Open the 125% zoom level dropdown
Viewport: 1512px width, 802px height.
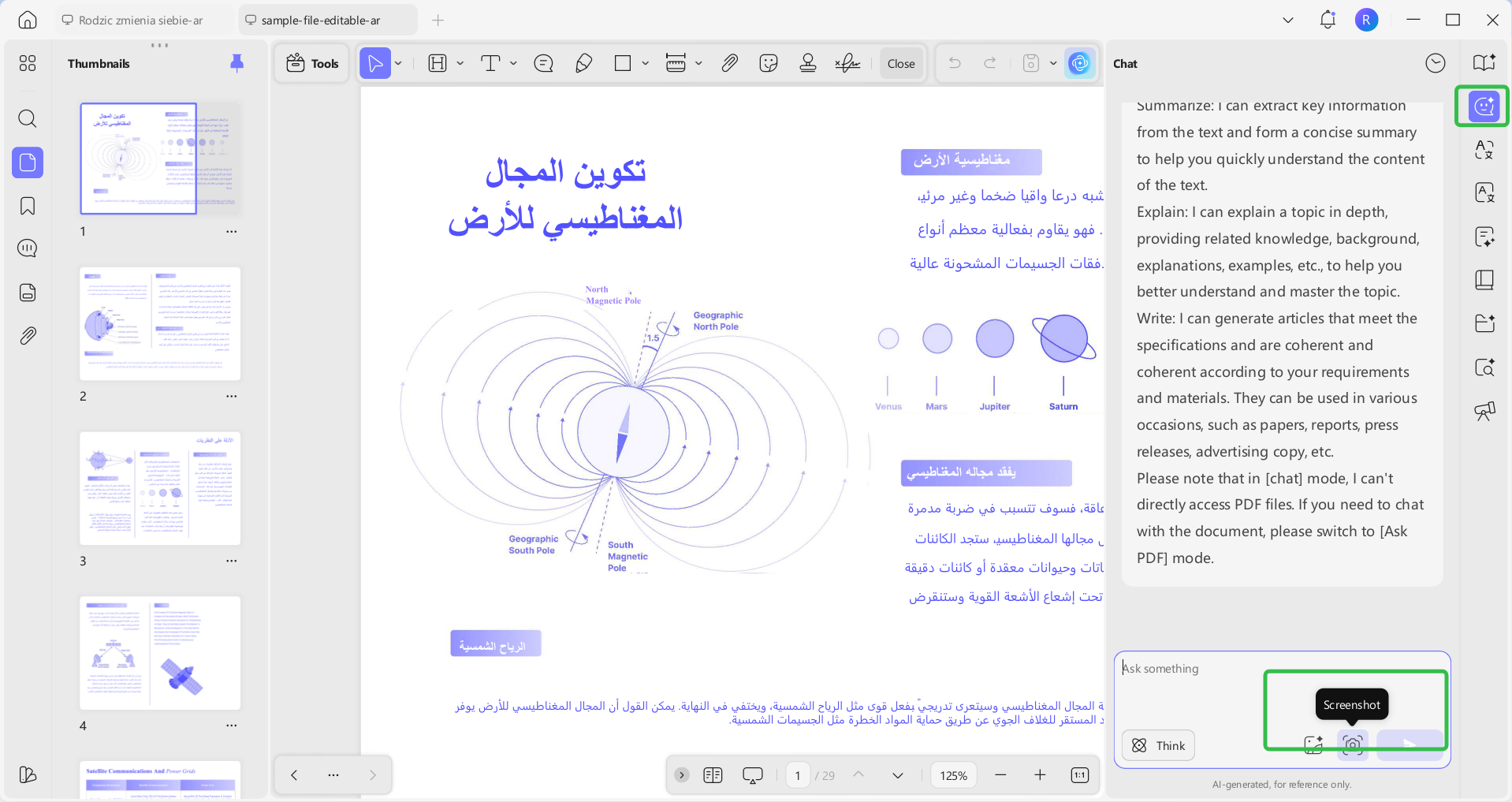point(953,775)
